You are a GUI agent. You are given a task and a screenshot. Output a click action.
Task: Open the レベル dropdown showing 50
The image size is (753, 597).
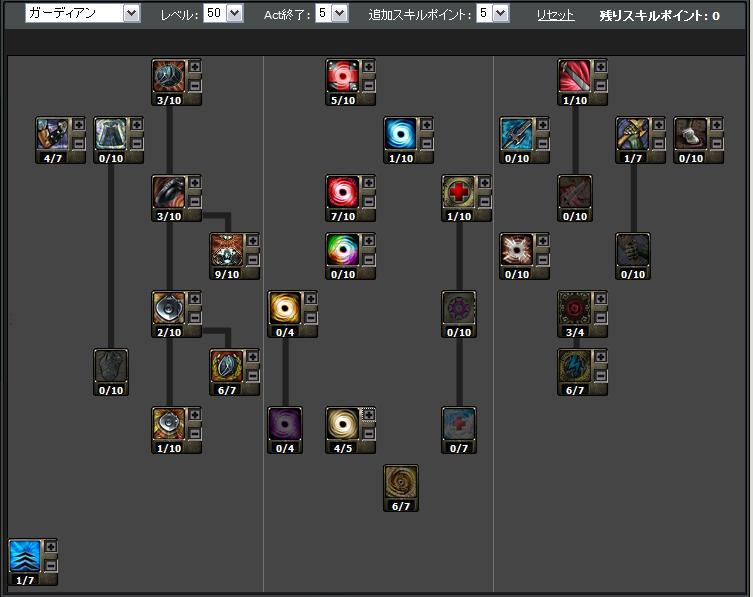223,13
